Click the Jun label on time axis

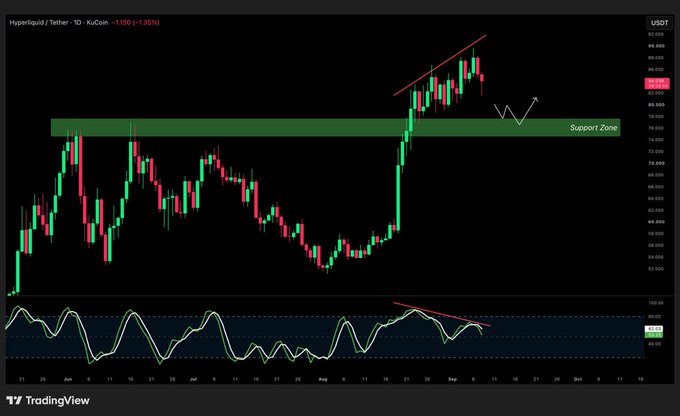point(68,379)
